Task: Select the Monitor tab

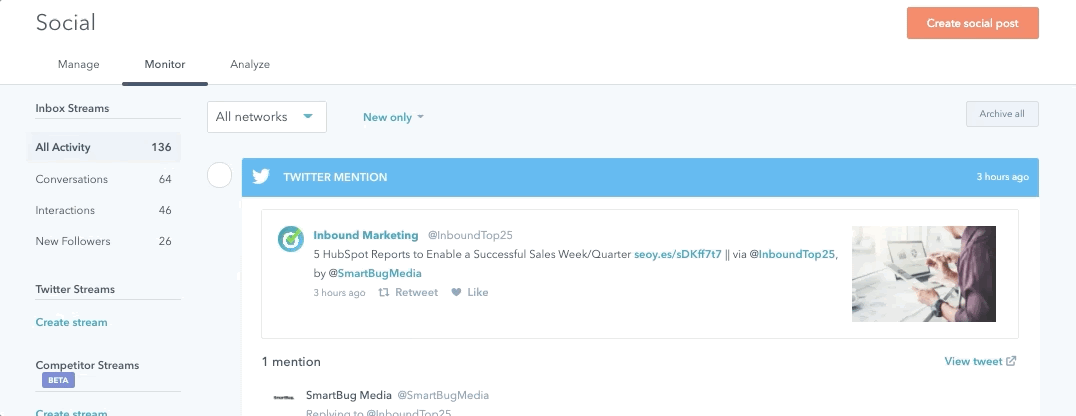Action: pos(165,65)
